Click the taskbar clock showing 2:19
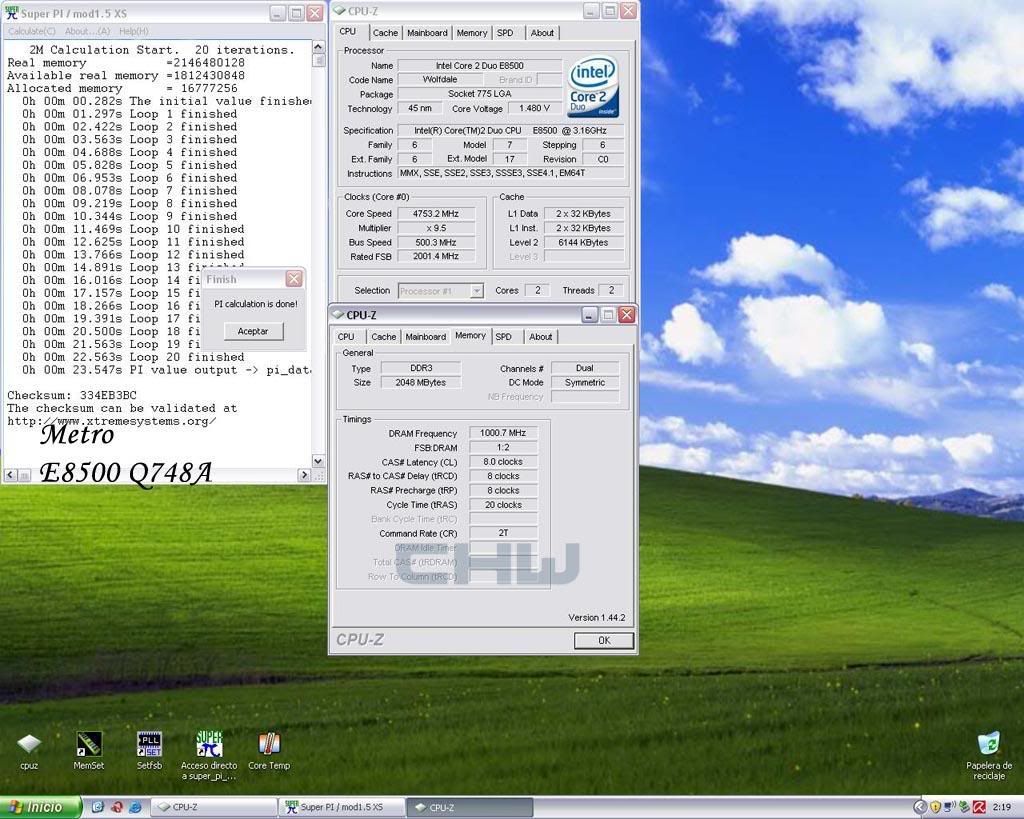This screenshot has height=819, width=1024. tap(1002, 807)
